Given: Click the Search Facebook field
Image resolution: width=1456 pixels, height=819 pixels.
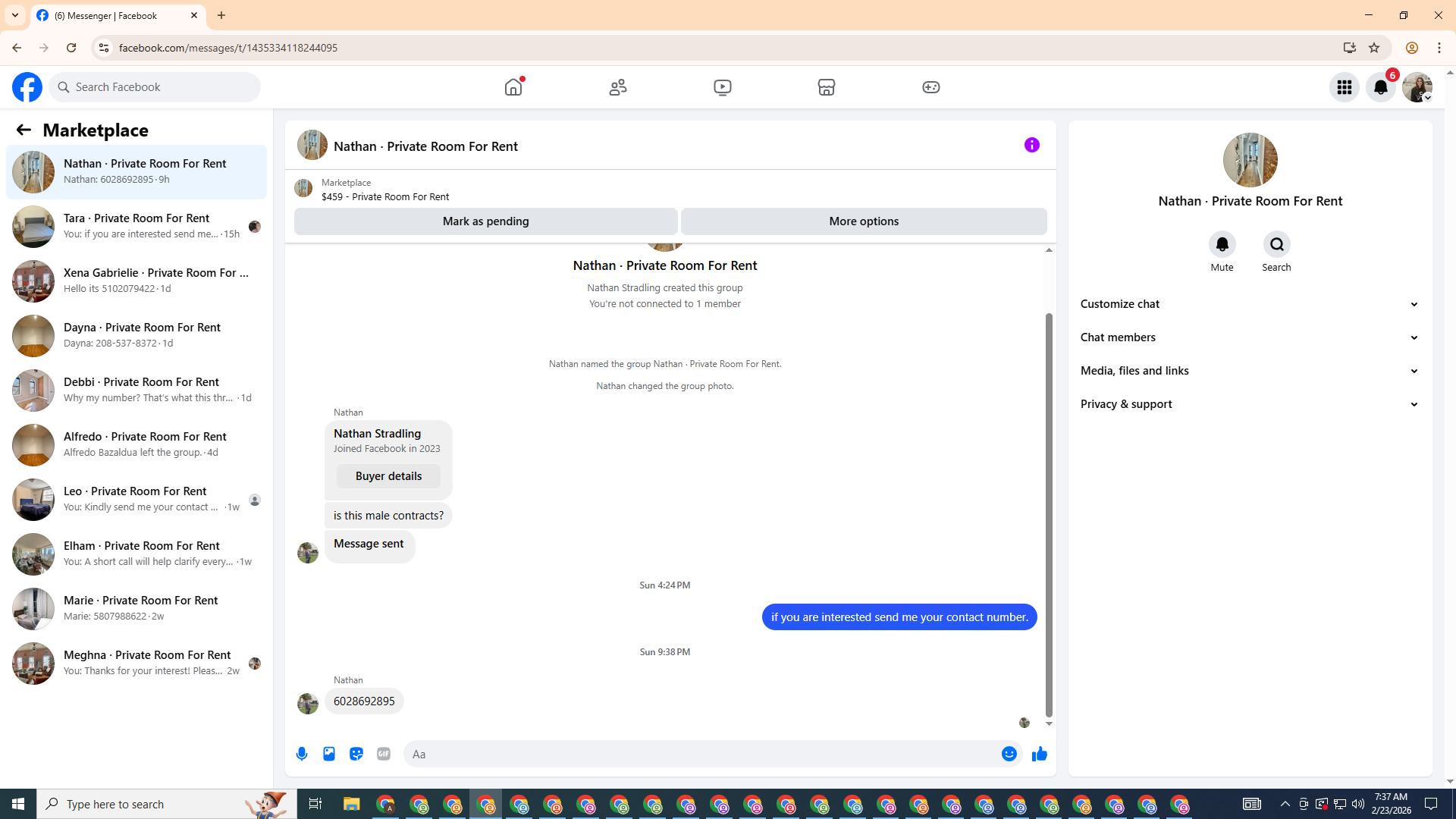Looking at the screenshot, I should coord(155,87).
